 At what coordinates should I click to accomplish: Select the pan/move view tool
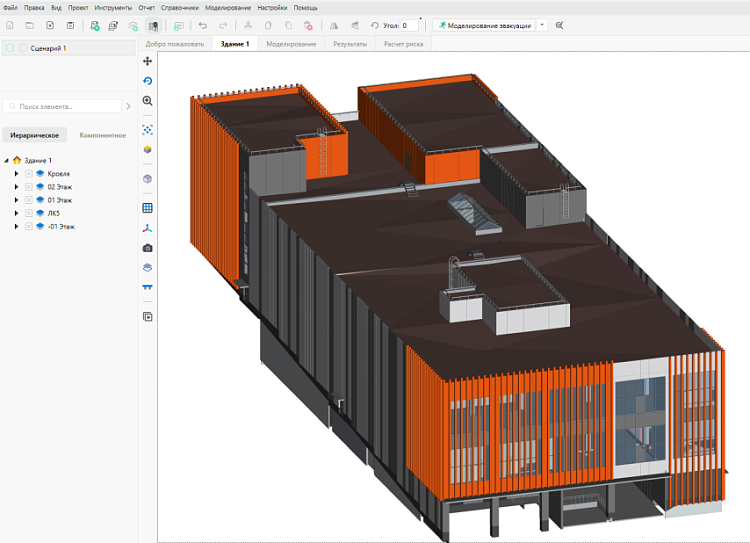pos(147,61)
